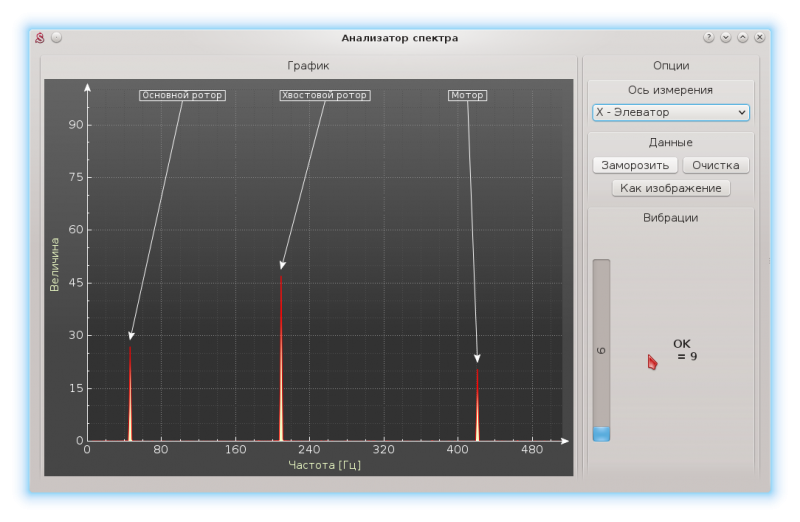The image size is (800, 522).
Task: Close the Анализатор спектра window
Action: click(x=760, y=38)
